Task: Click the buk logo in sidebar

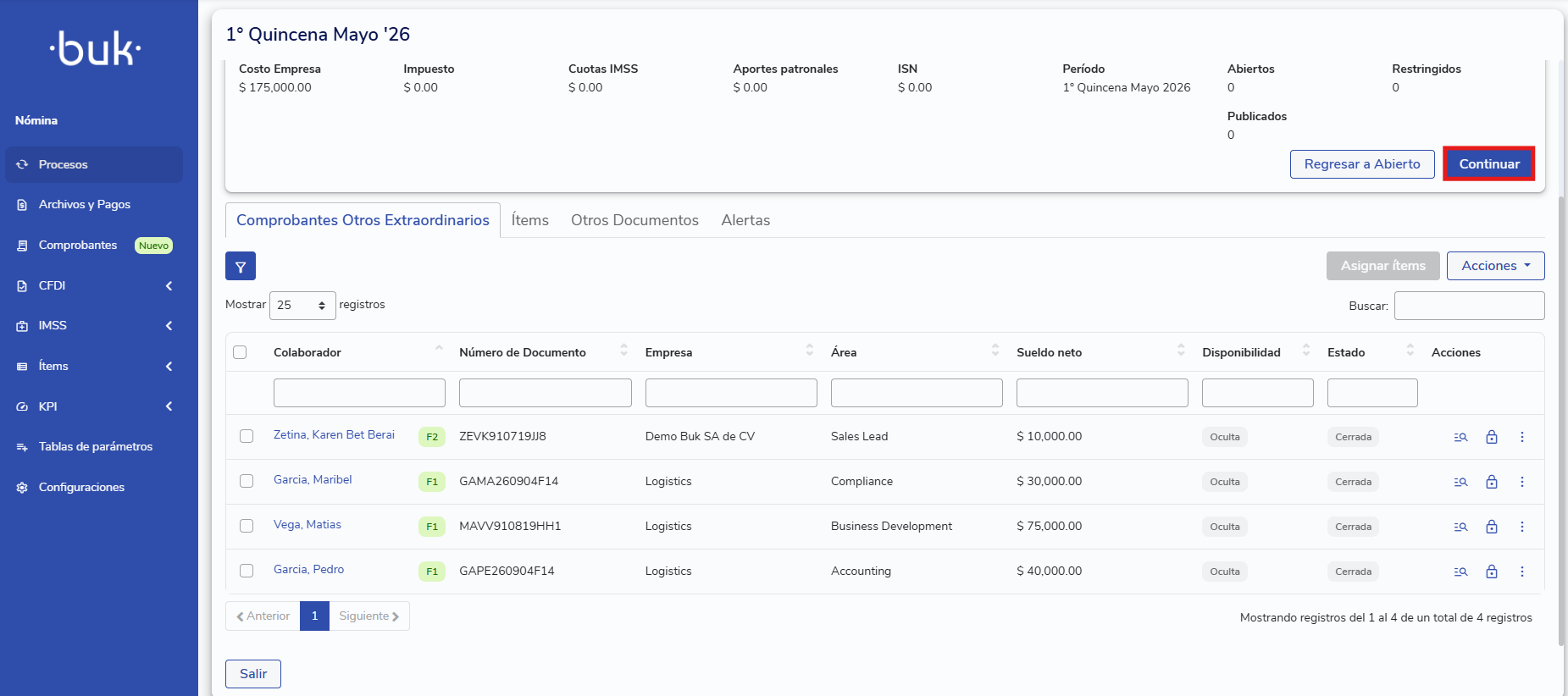Action: pyautogui.click(x=96, y=49)
